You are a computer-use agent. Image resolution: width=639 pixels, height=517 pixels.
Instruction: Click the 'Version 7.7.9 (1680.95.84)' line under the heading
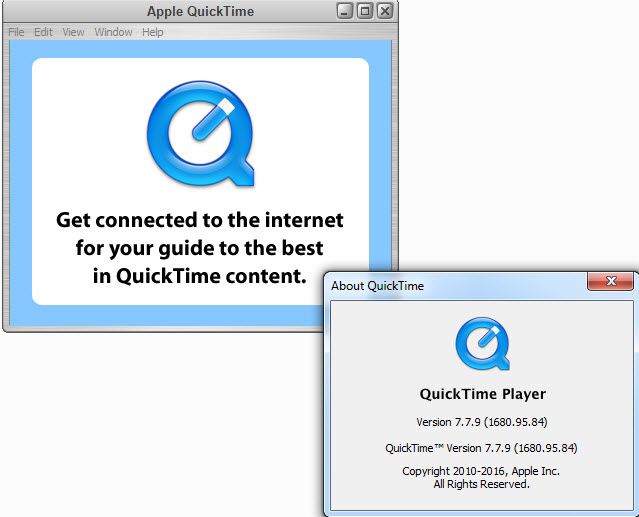click(482, 422)
